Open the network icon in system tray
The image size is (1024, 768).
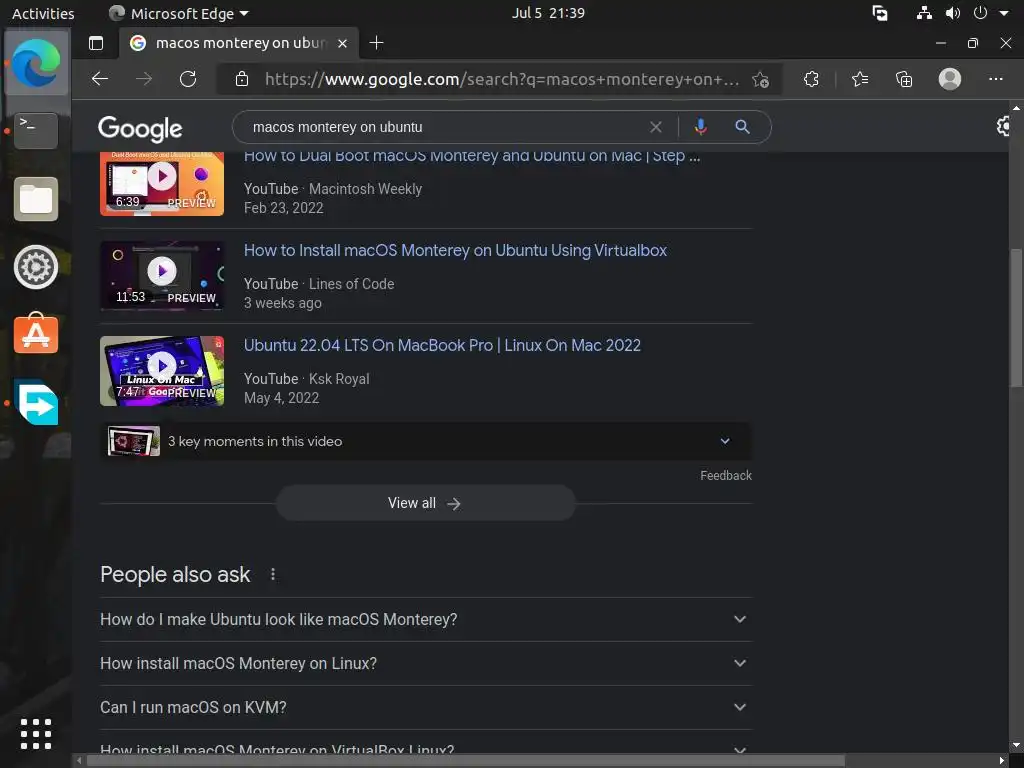click(924, 13)
